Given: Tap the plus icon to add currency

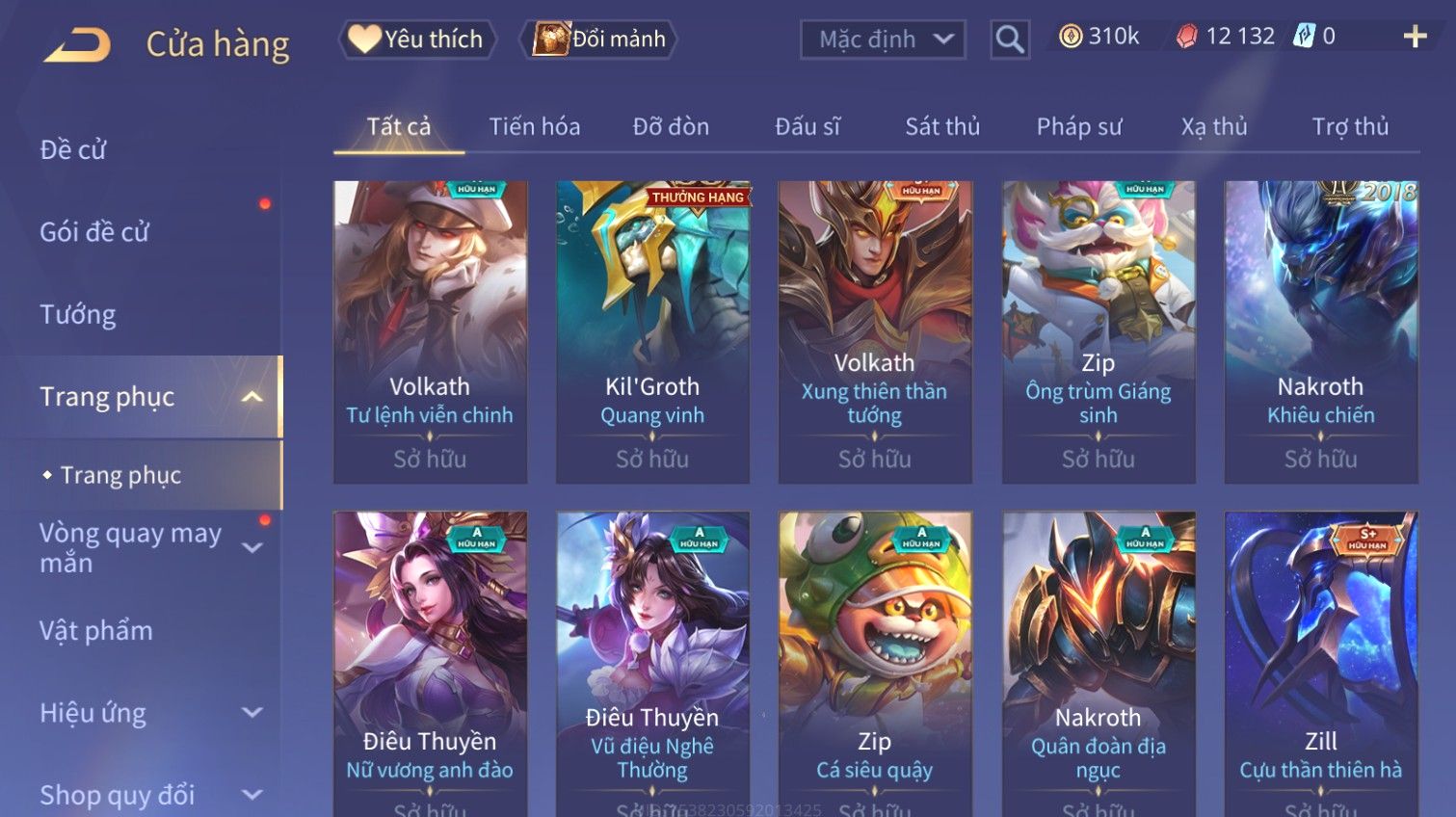Looking at the screenshot, I should 1415,37.
